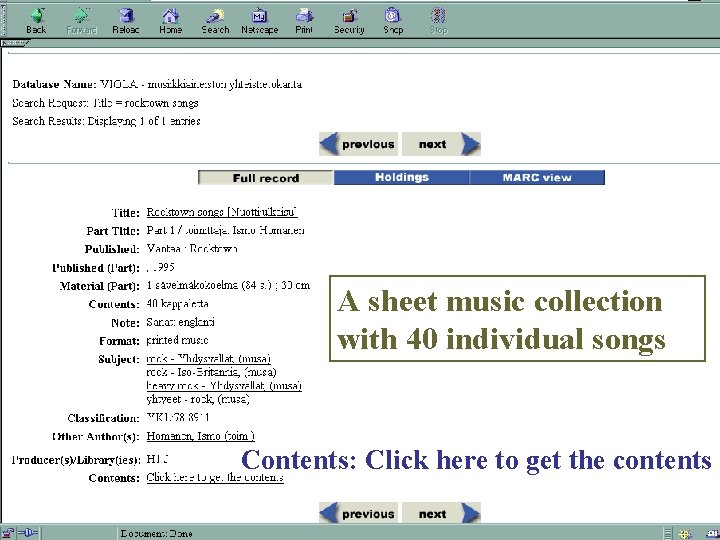This screenshot has width=720, height=540.
Task: Collapse the toolbar via left grip handle
Action: coord(3,21)
